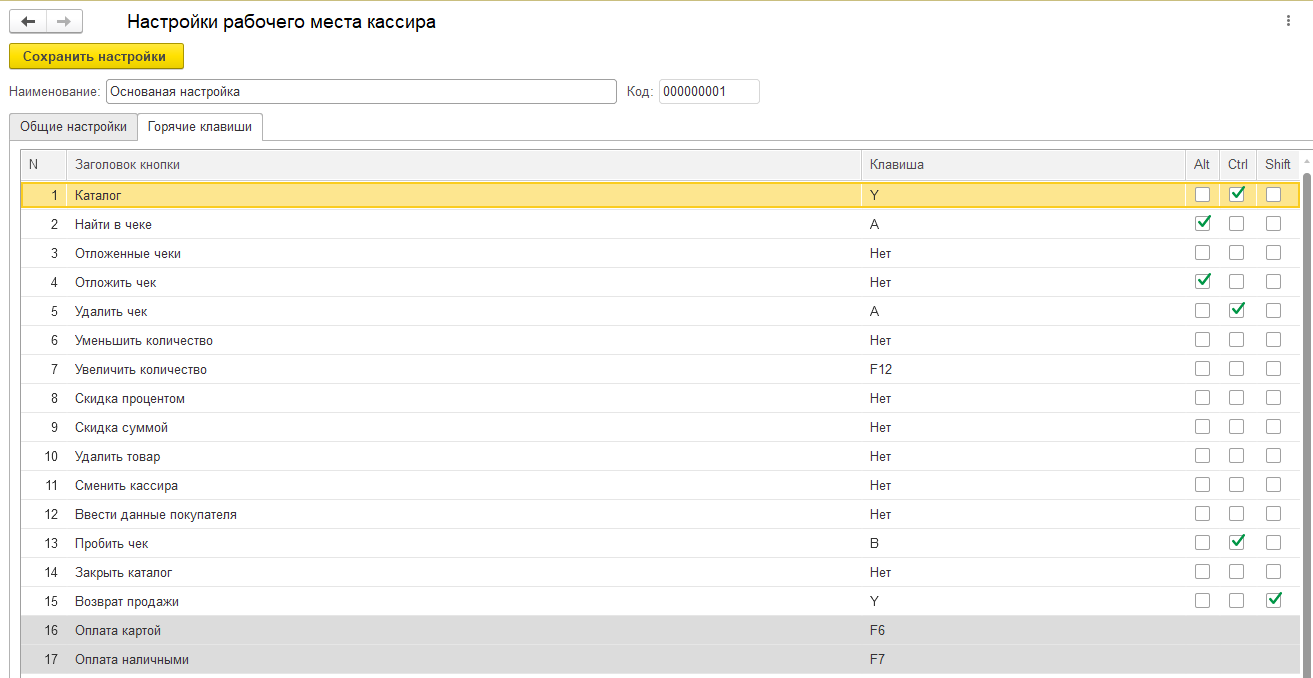Click the Клавиша column header
This screenshot has height=678, width=1313.
[896, 165]
